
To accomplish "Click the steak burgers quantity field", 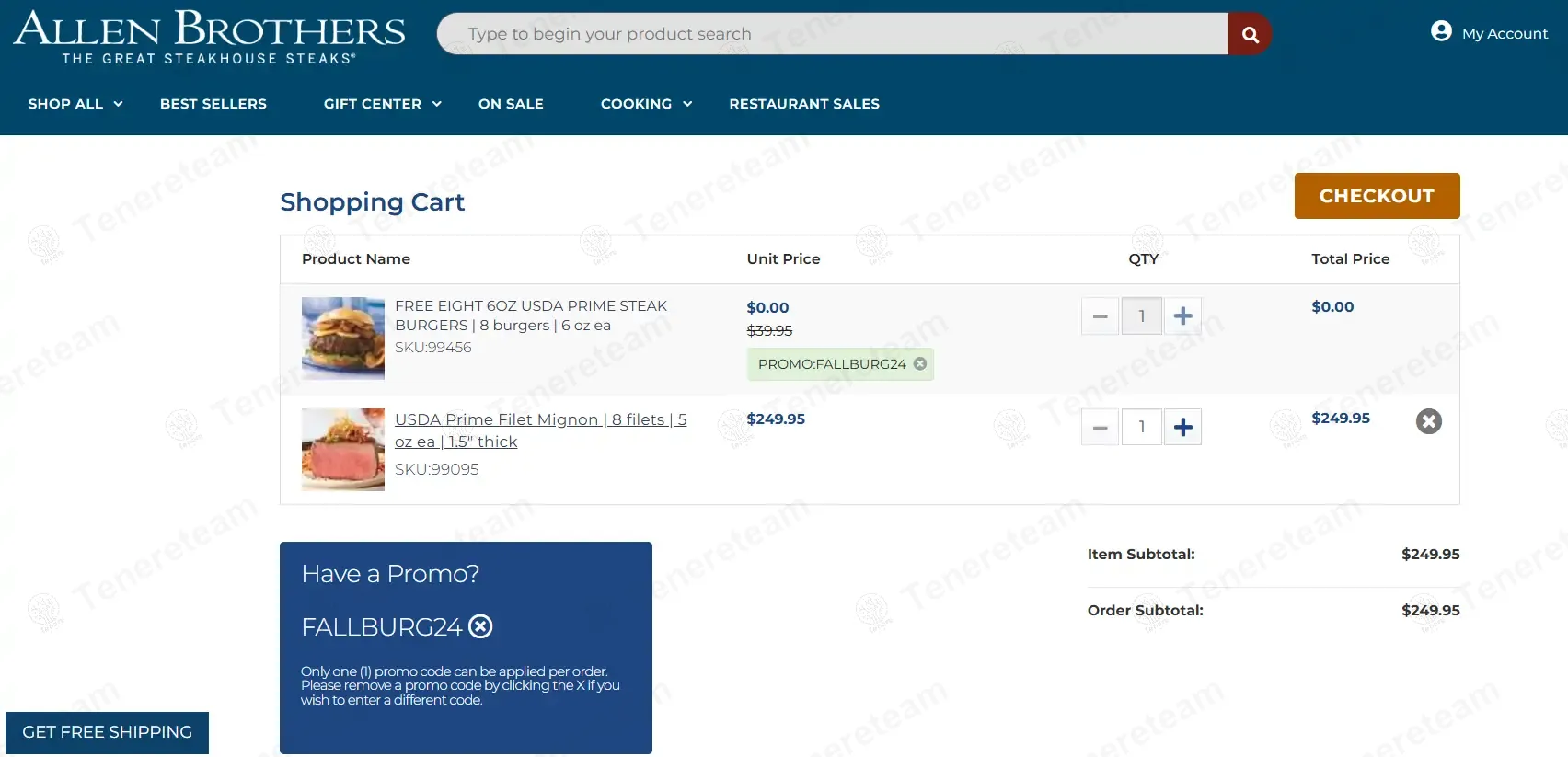I will [1142, 316].
